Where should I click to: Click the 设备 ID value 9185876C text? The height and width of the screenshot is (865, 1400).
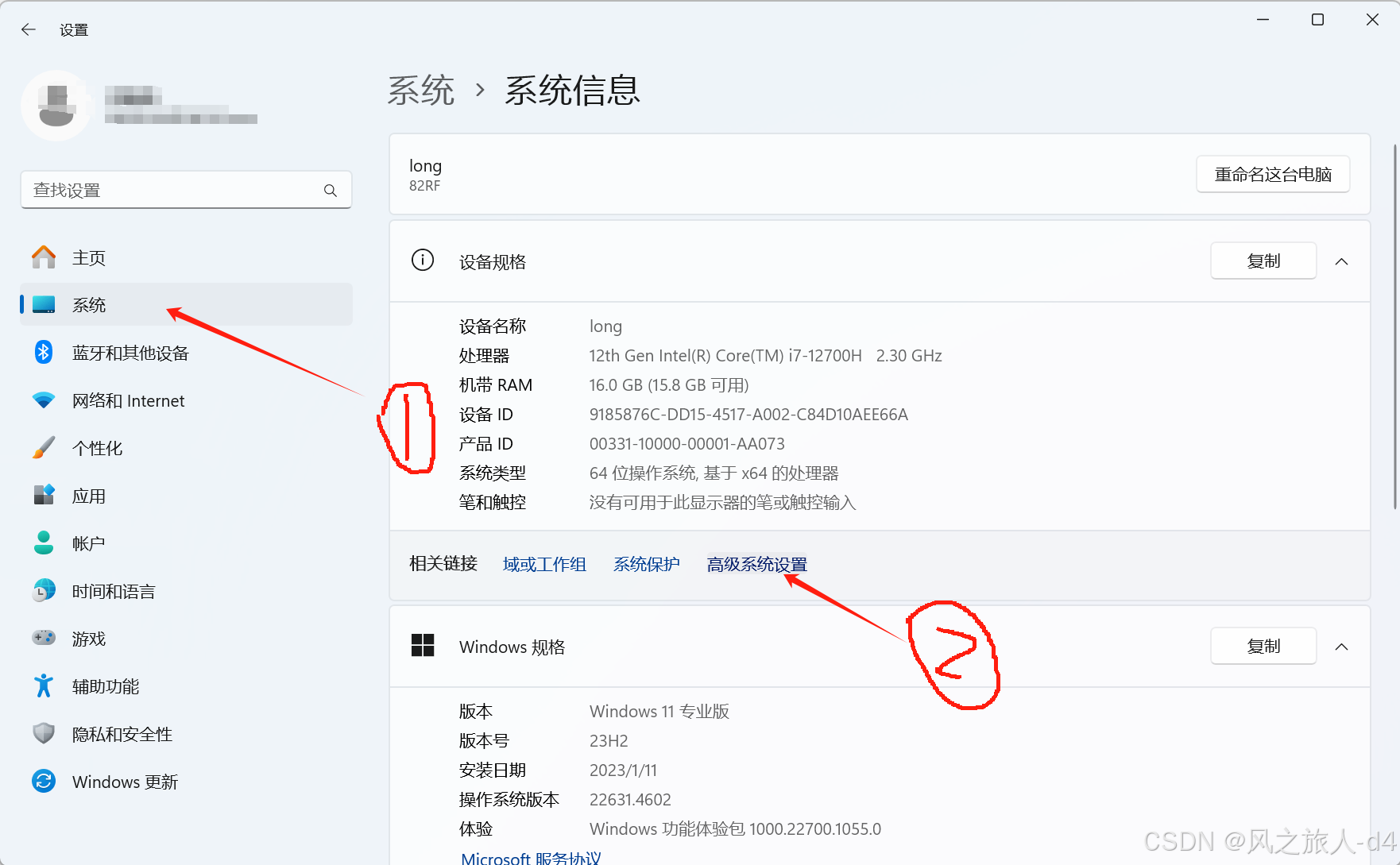click(x=748, y=414)
